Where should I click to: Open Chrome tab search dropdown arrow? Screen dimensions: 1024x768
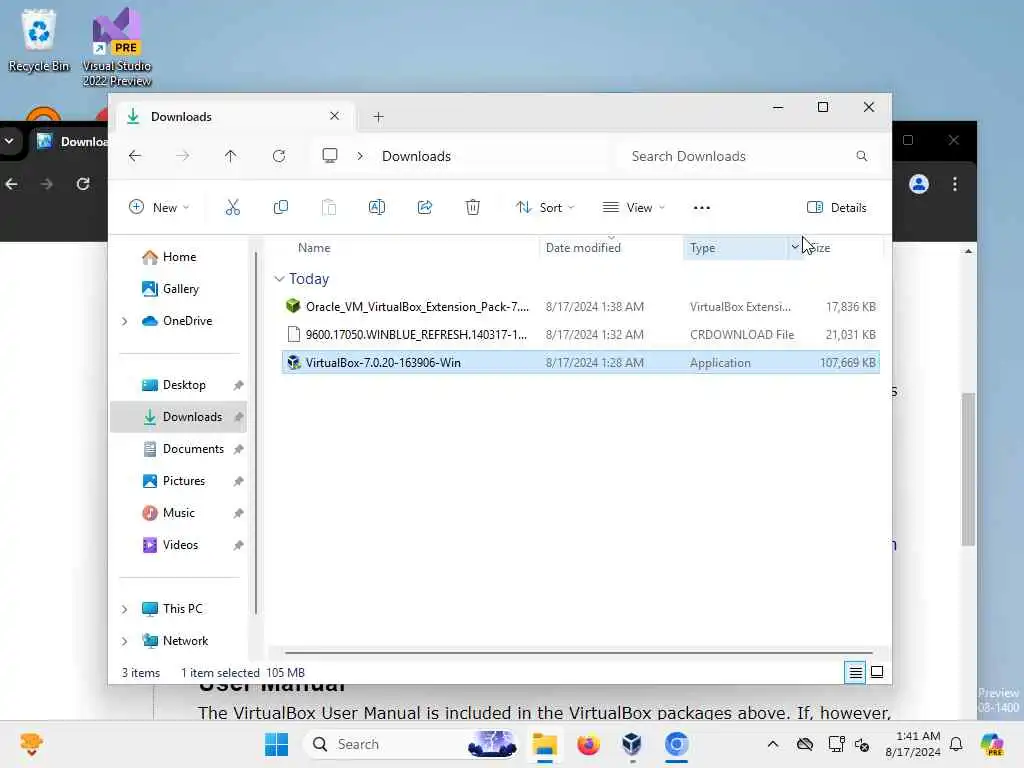pos(9,140)
